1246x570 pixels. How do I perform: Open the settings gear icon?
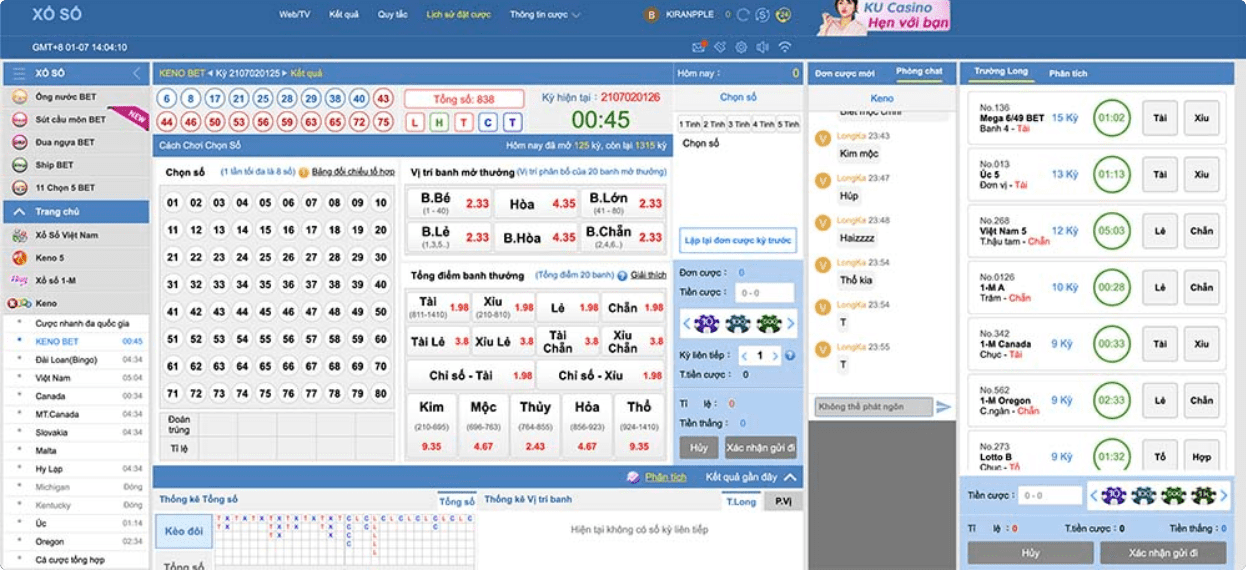click(741, 47)
